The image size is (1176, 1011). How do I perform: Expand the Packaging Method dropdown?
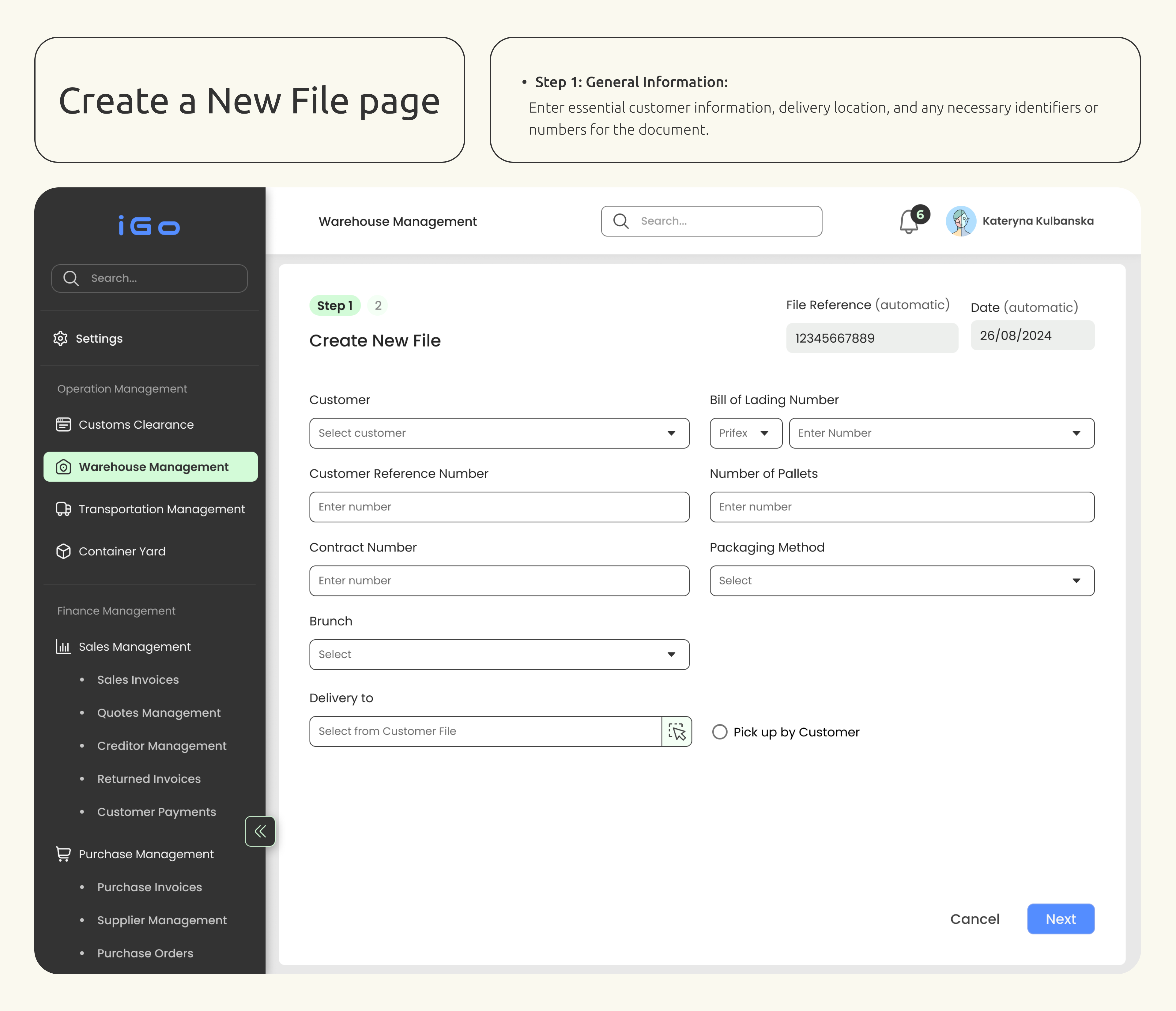click(x=901, y=581)
